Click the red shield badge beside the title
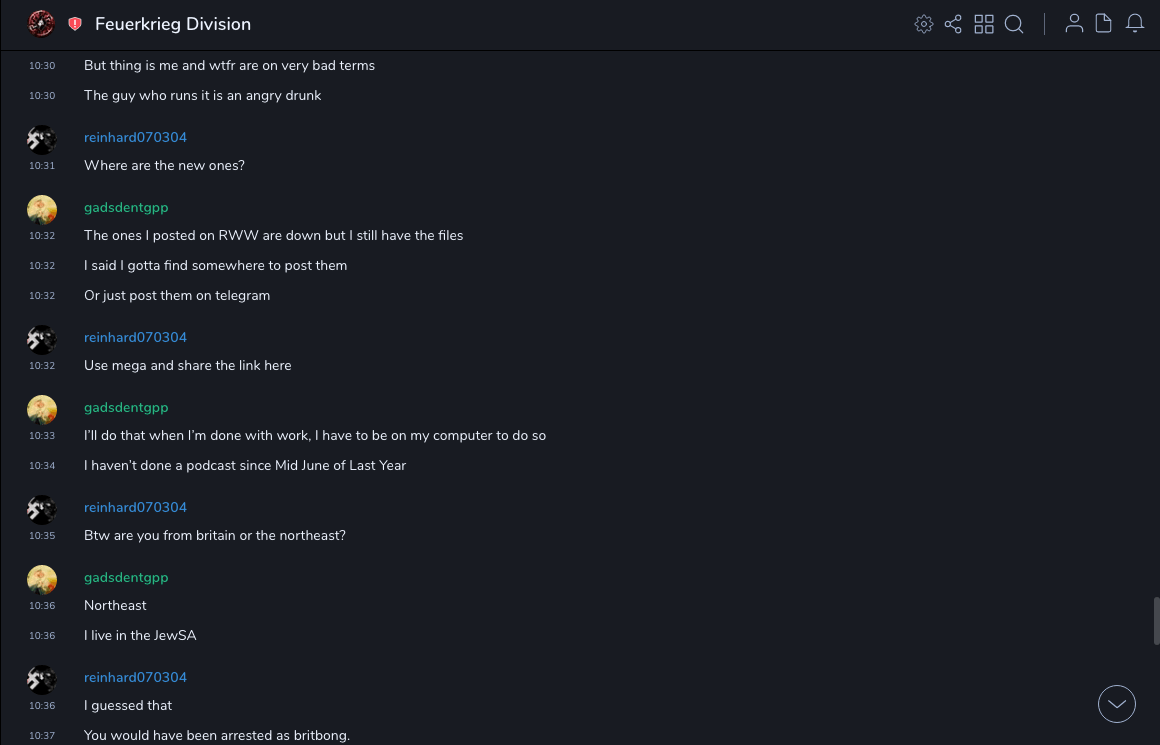Image resolution: width=1160 pixels, height=745 pixels. 75,24
